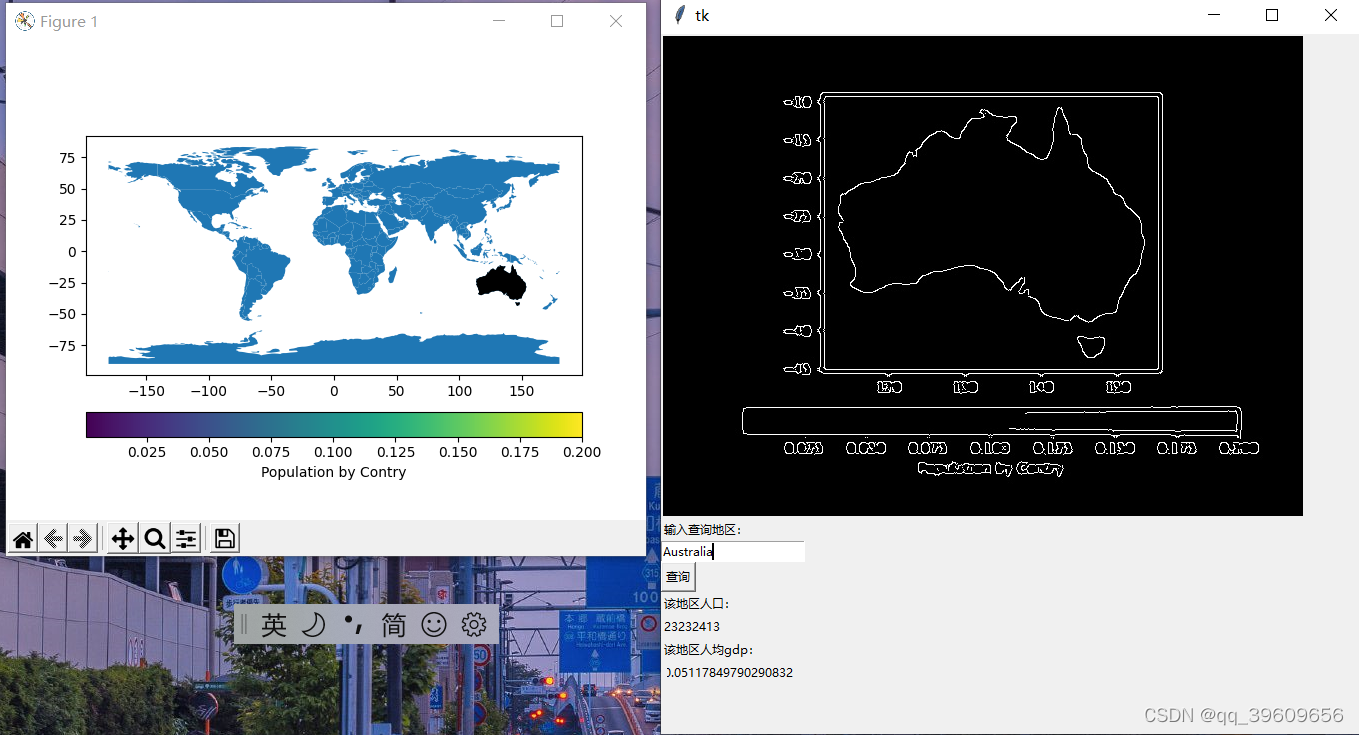Viewport: 1359px width, 735px height.
Task: Minimize the tk window
Action: point(1214,15)
